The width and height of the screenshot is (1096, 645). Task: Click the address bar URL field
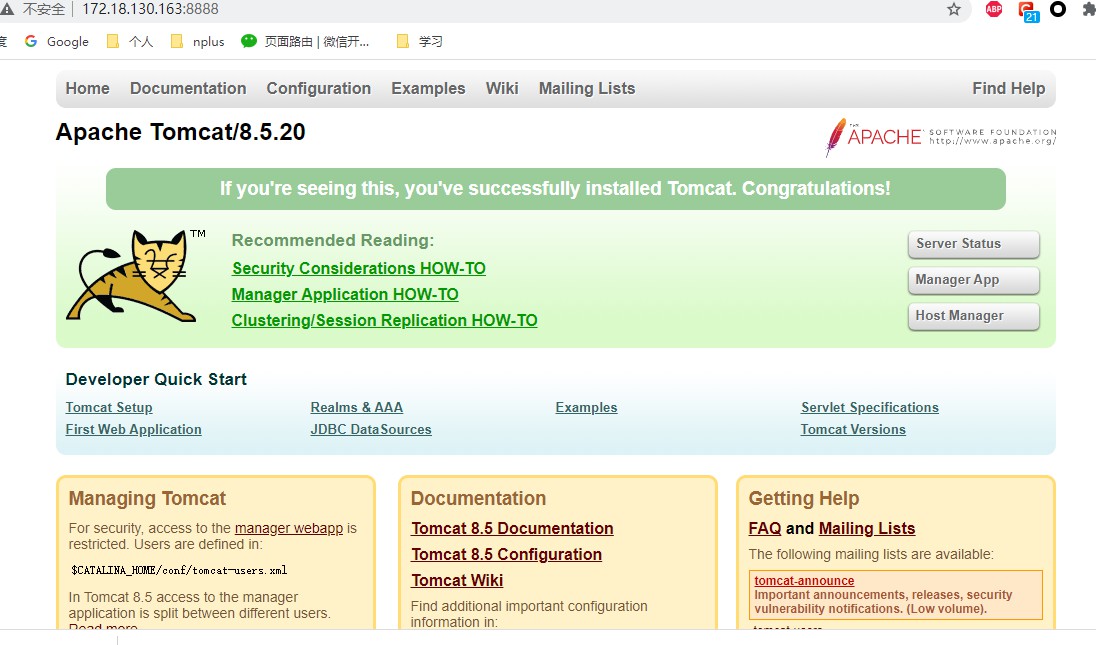pos(150,9)
